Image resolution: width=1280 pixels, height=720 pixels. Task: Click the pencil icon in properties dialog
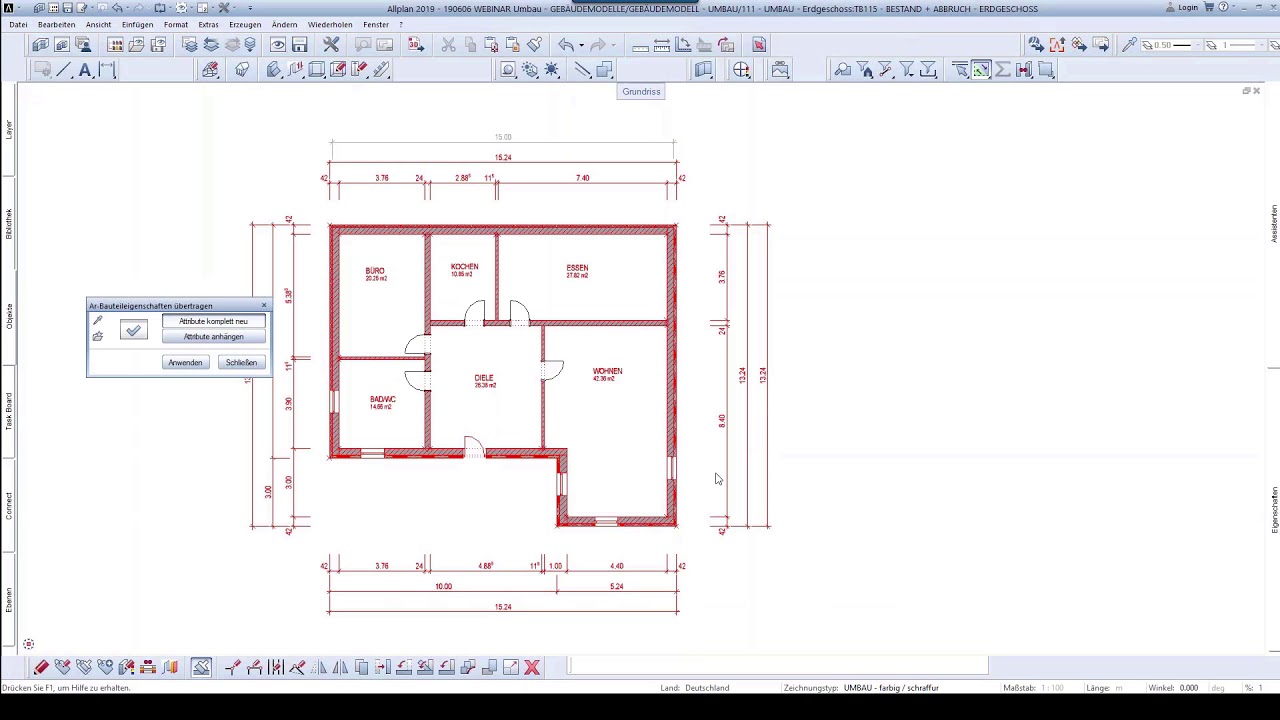coord(97,321)
